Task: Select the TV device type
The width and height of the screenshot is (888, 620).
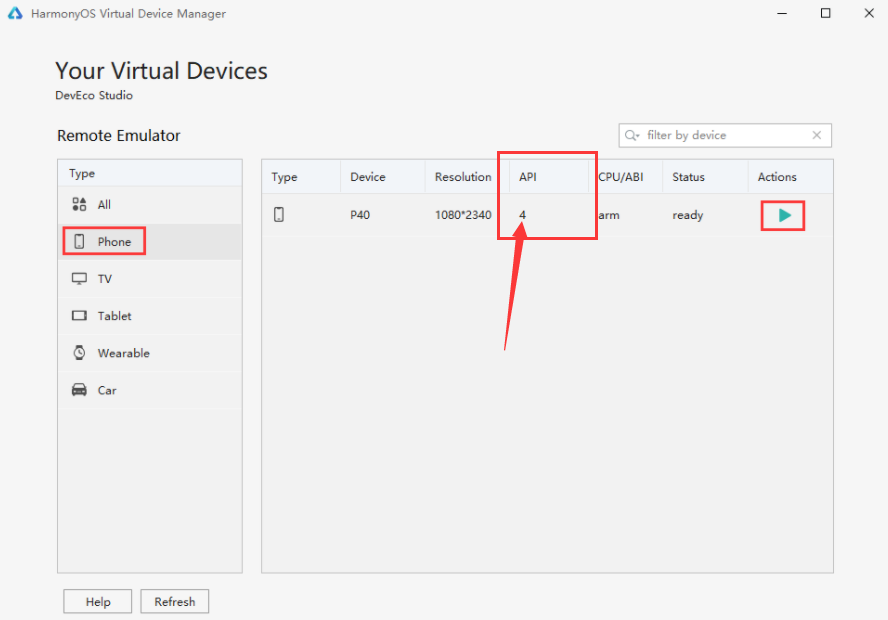Action: tap(107, 278)
